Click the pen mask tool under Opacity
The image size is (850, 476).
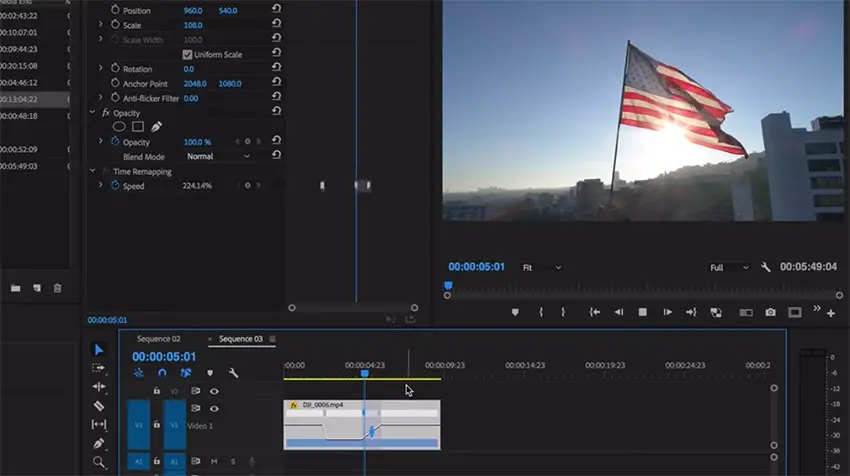pyautogui.click(x=156, y=127)
